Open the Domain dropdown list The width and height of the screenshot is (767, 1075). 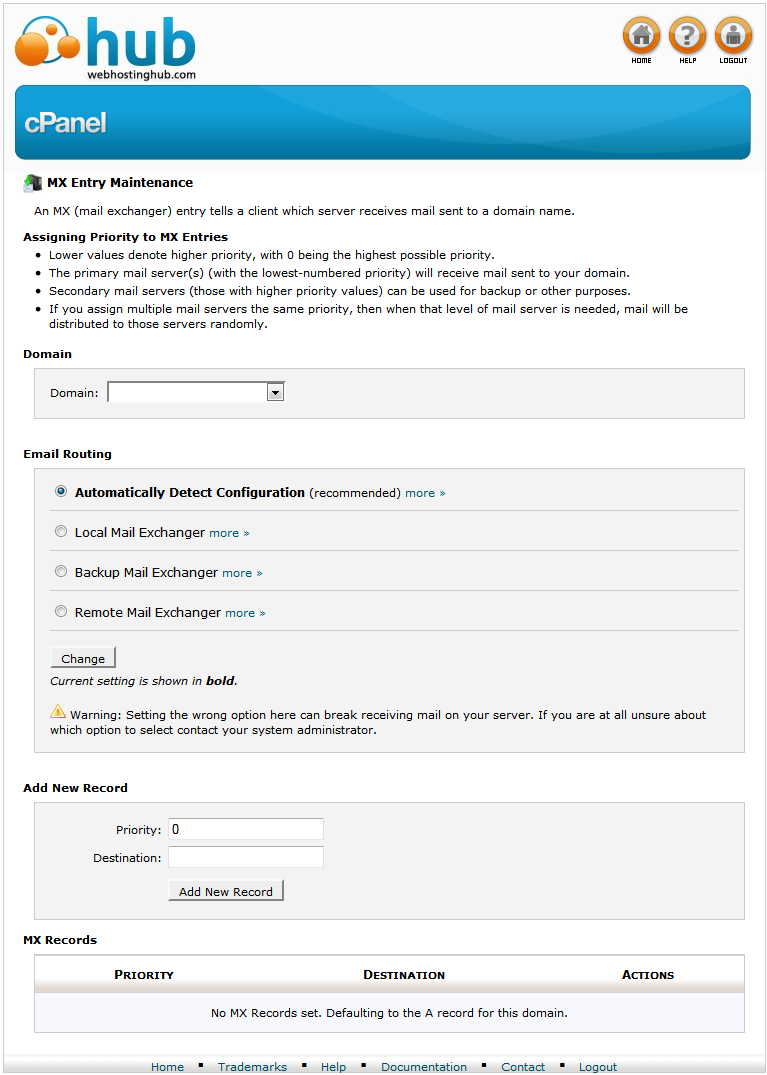pyautogui.click(x=196, y=393)
